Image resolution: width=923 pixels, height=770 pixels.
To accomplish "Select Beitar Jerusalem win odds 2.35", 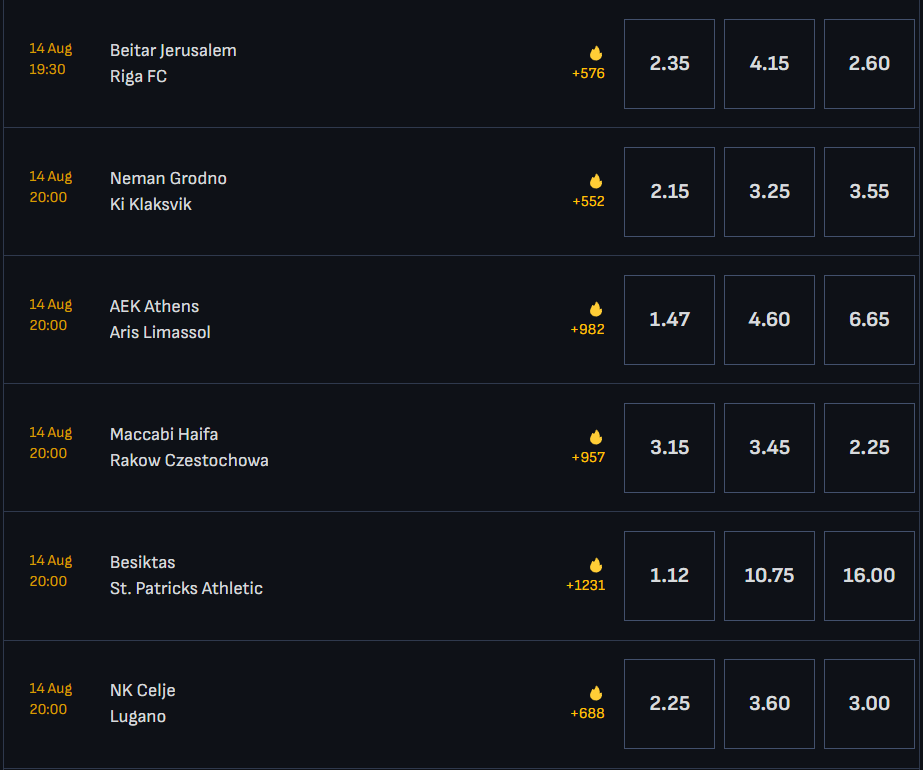I will 669,64.
